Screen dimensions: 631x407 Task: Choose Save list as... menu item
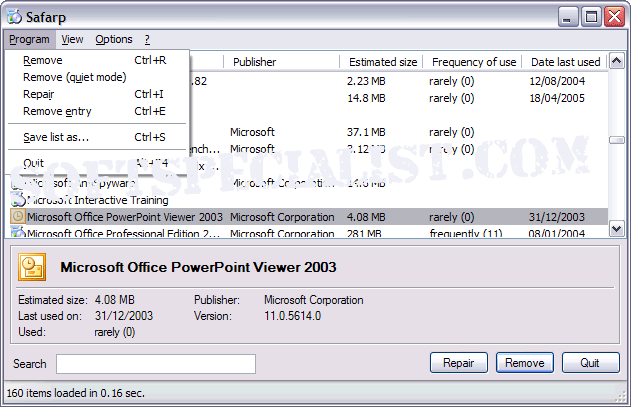pos(97,137)
